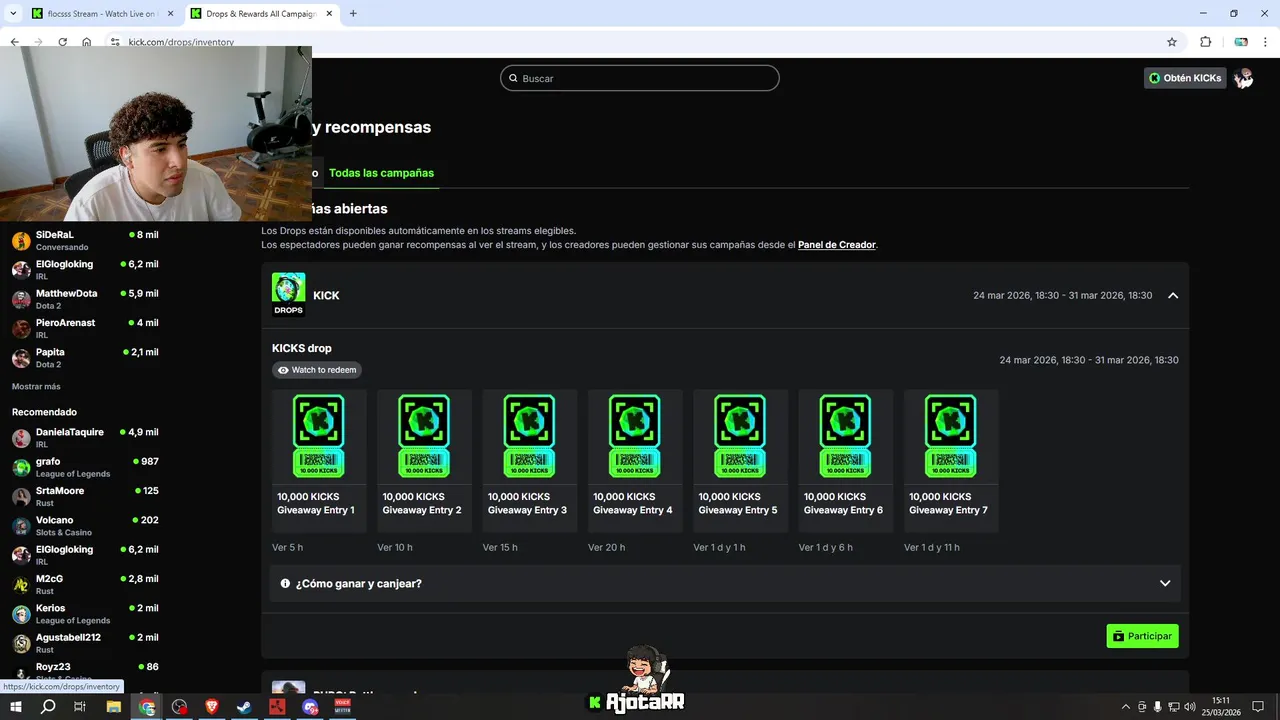The height and width of the screenshot is (720, 1280).
Task: Open the Giveaway Entry 5 reward card
Action: tap(740, 460)
